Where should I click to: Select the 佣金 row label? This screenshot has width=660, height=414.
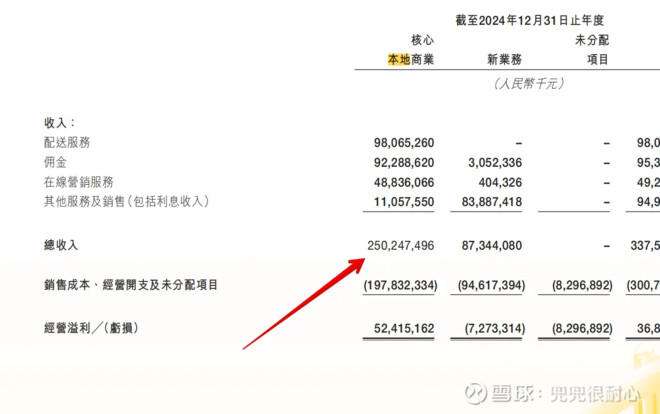click(x=55, y=162)
